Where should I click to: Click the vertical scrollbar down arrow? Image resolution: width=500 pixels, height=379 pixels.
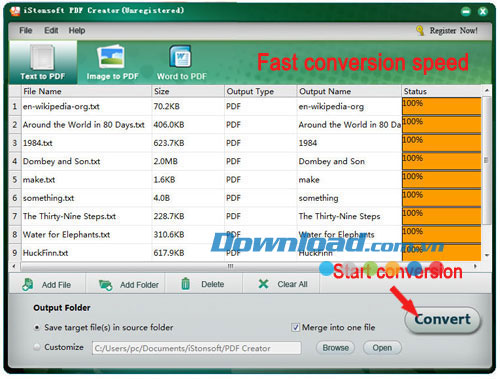487,255
